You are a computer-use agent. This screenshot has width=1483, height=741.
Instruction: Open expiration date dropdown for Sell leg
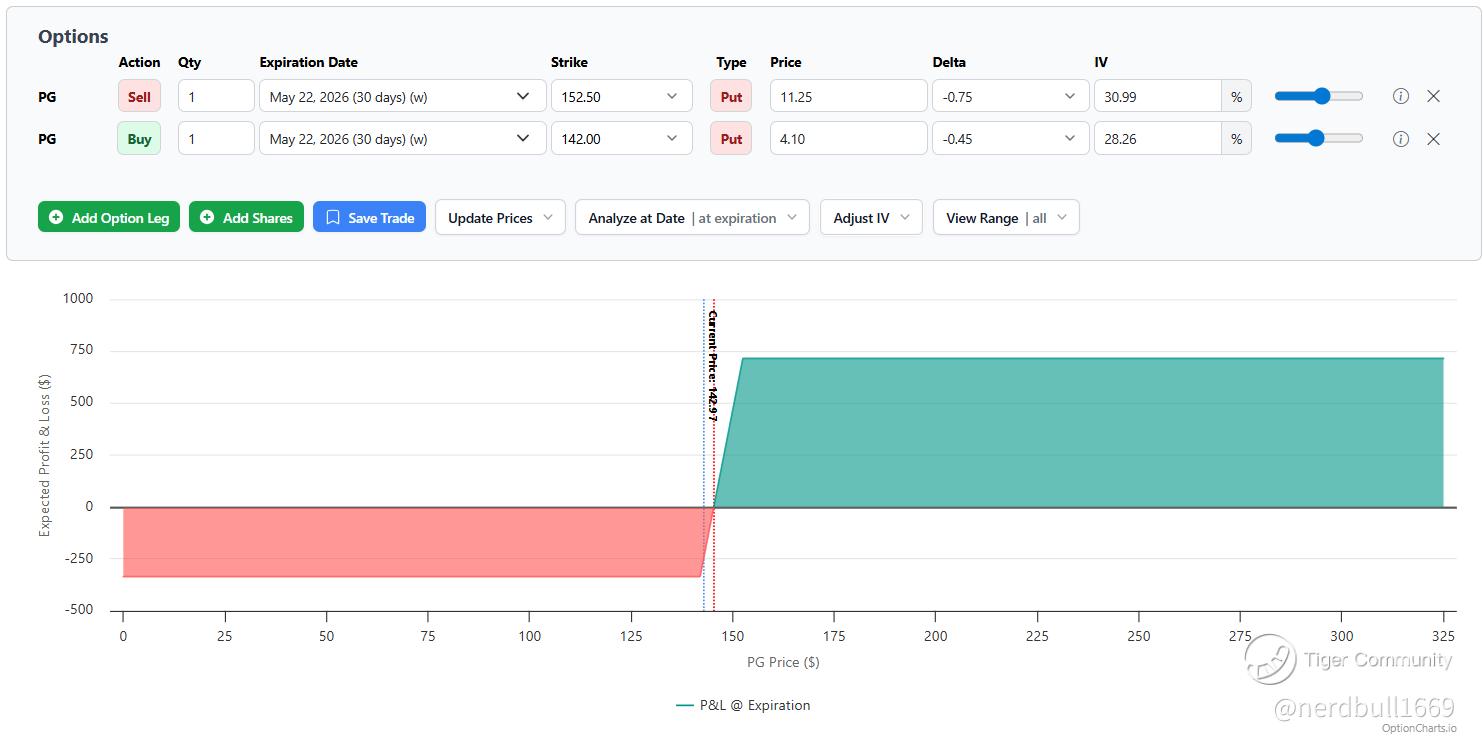pos(403,97)
